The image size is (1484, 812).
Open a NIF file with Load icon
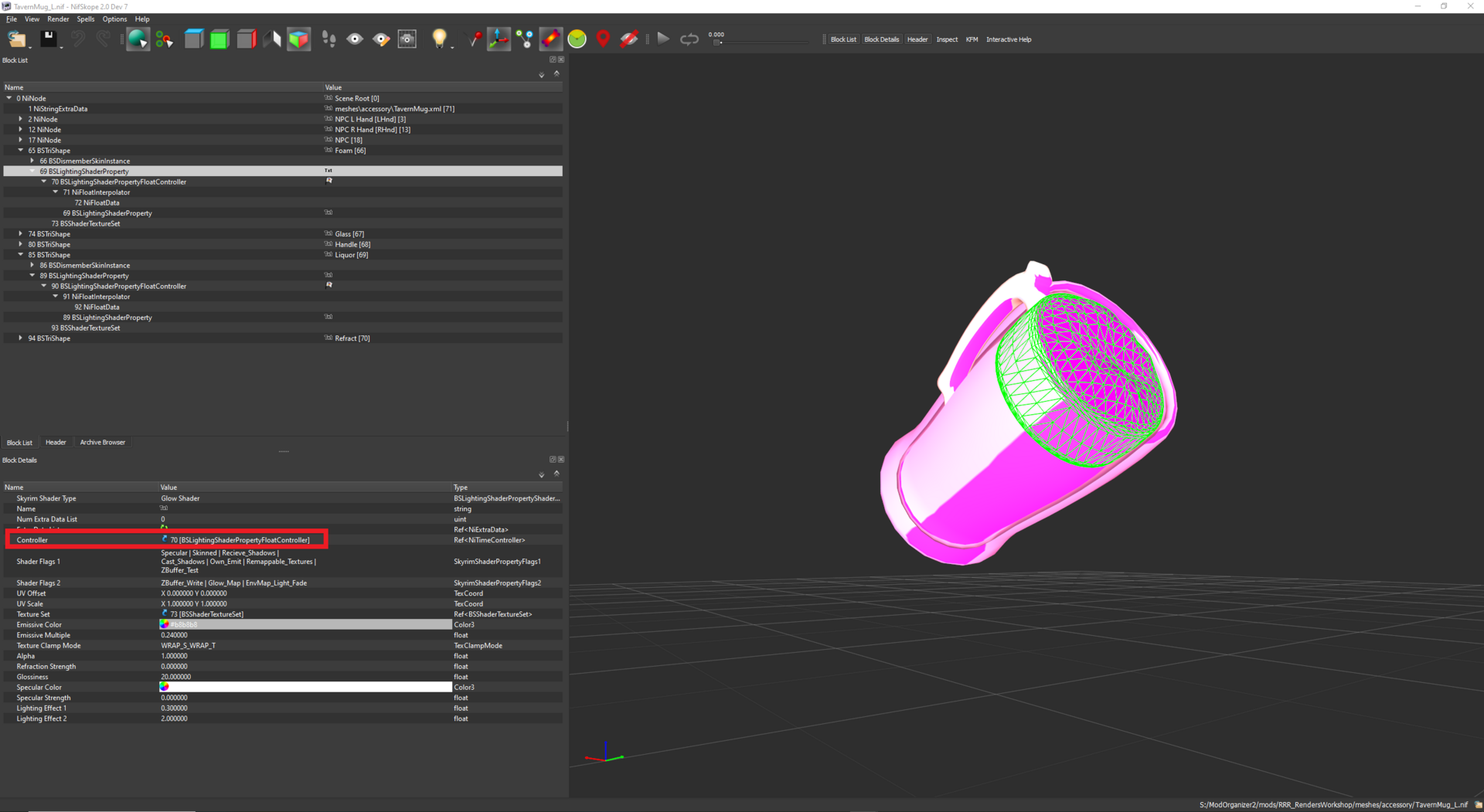[16, 39]
